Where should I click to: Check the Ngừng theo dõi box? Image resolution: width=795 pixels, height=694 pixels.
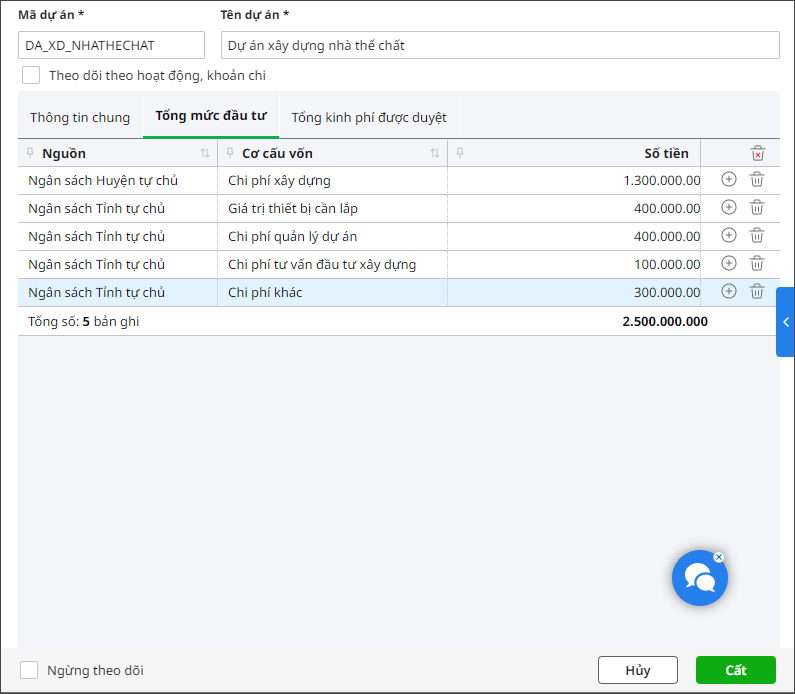tap(29, 670)
